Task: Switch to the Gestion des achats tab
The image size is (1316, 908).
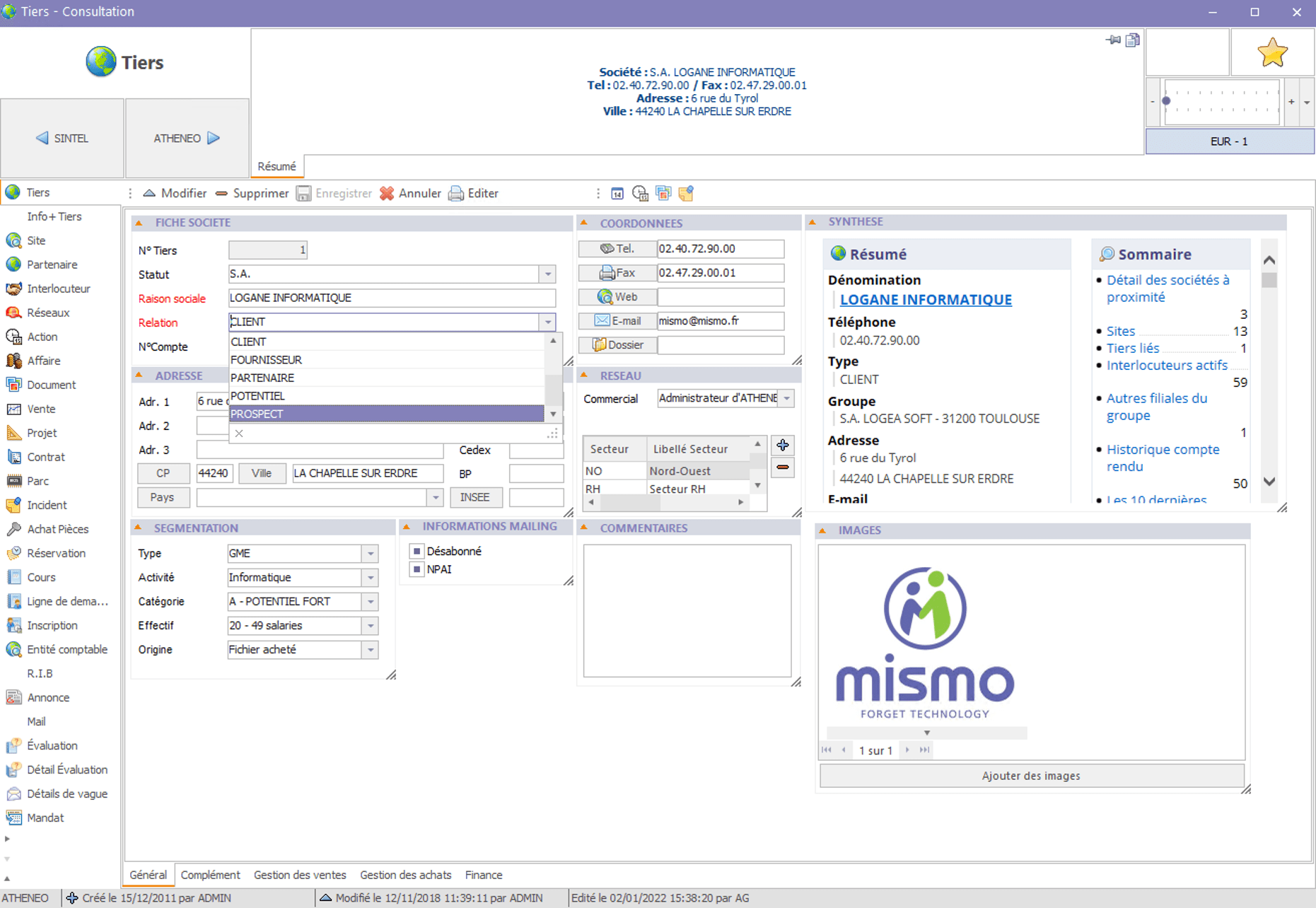Action: [x=405, y=875]
